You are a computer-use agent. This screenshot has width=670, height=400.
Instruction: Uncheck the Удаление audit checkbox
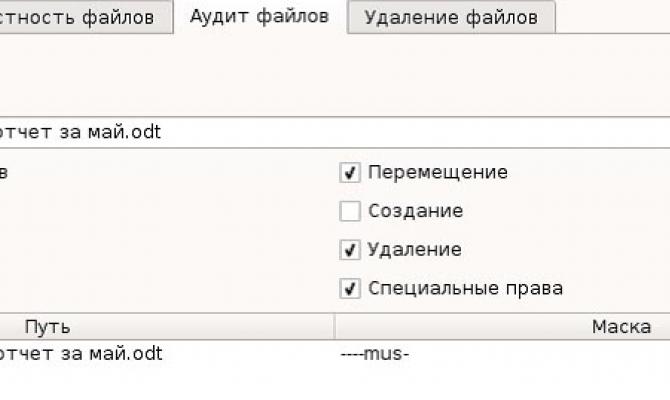[350, 250]
